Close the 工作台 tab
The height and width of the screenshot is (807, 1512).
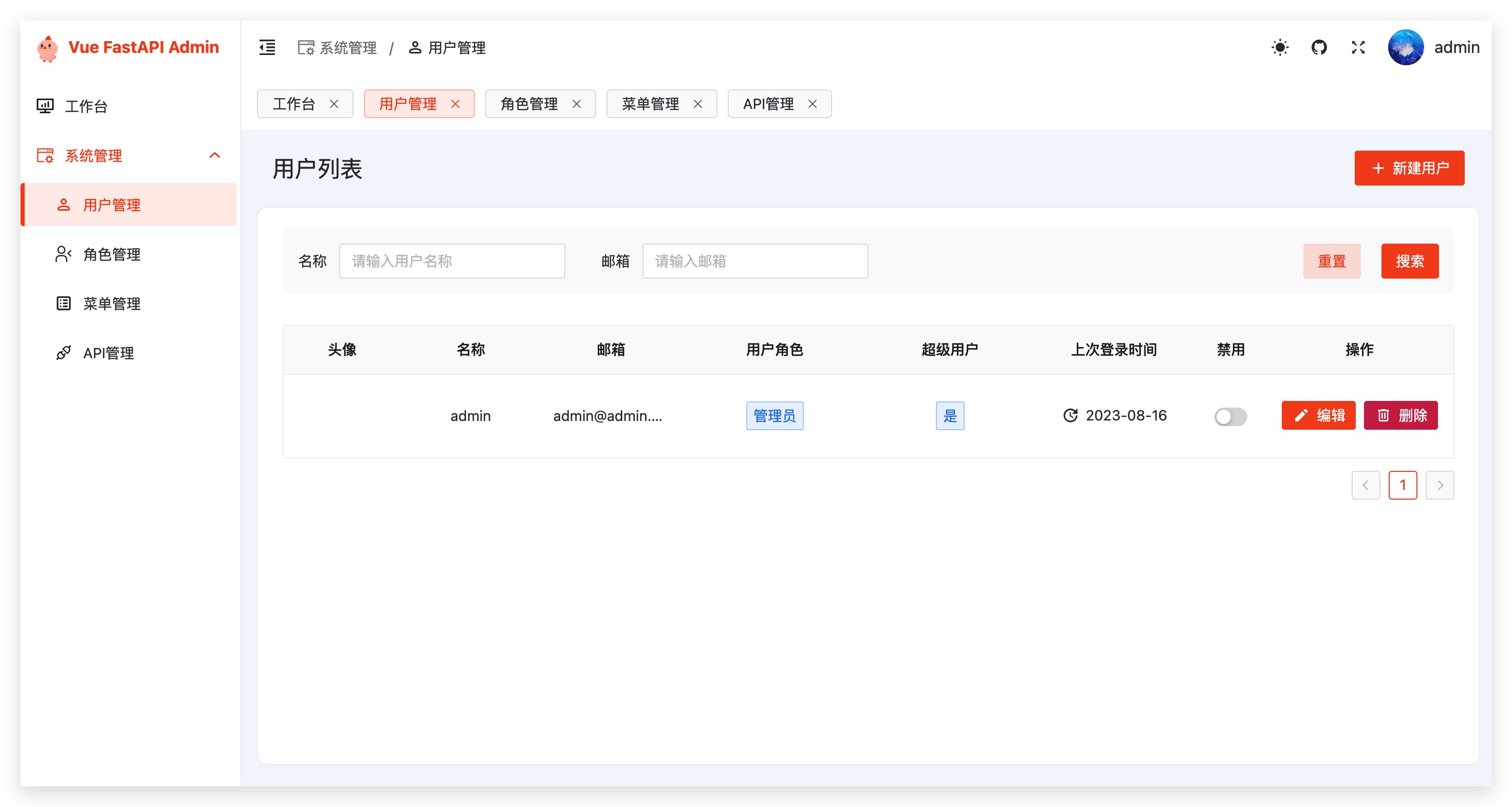(x=334, y=104)
